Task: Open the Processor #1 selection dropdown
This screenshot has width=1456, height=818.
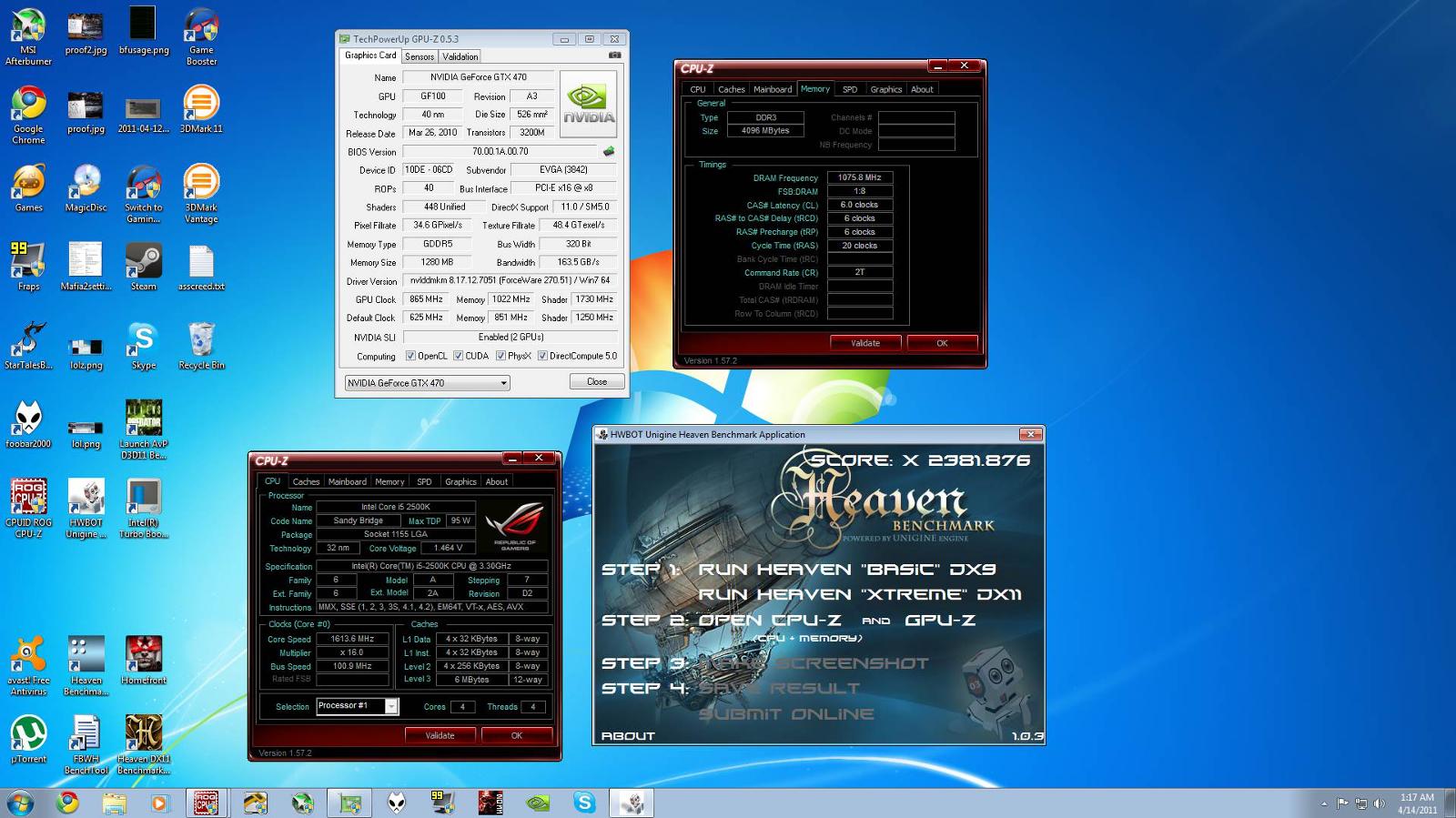Action: [358, 706]
